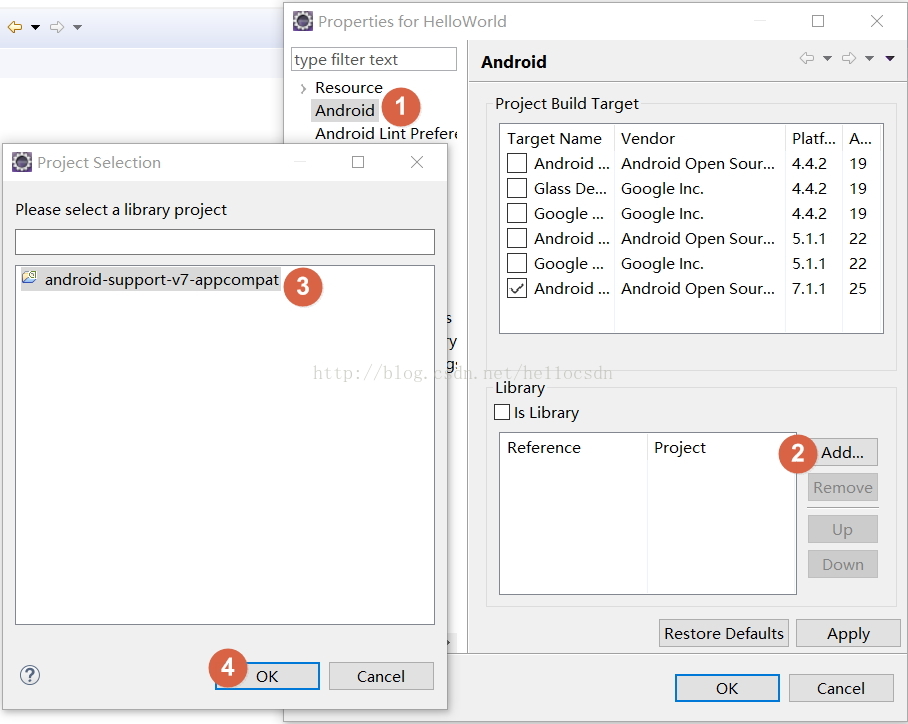Click Cancel in Project Selection dialog
This screenshot has height=724, width=908.
381,676
